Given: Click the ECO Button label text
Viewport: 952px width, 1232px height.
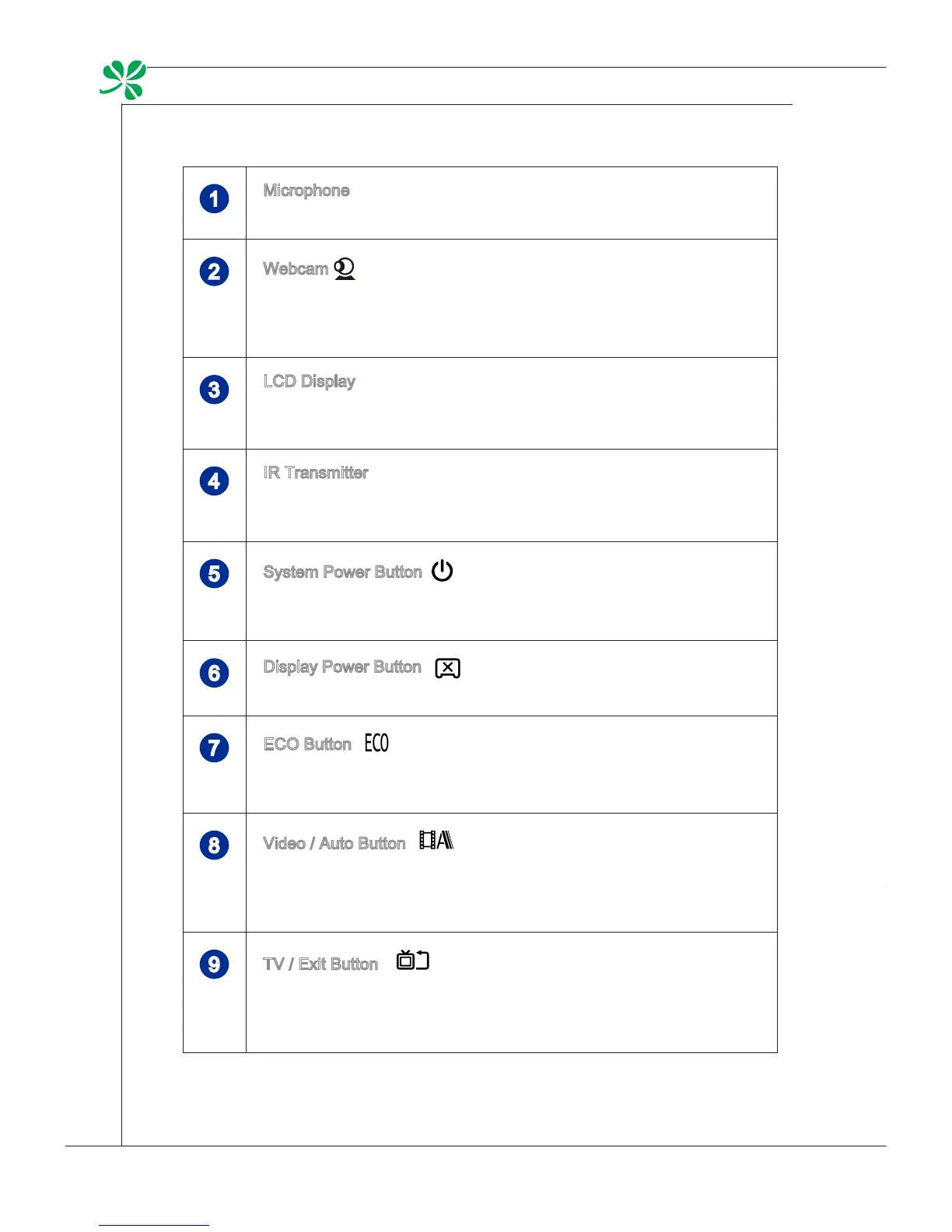Looking at the screenshot, I should (307, 744).
